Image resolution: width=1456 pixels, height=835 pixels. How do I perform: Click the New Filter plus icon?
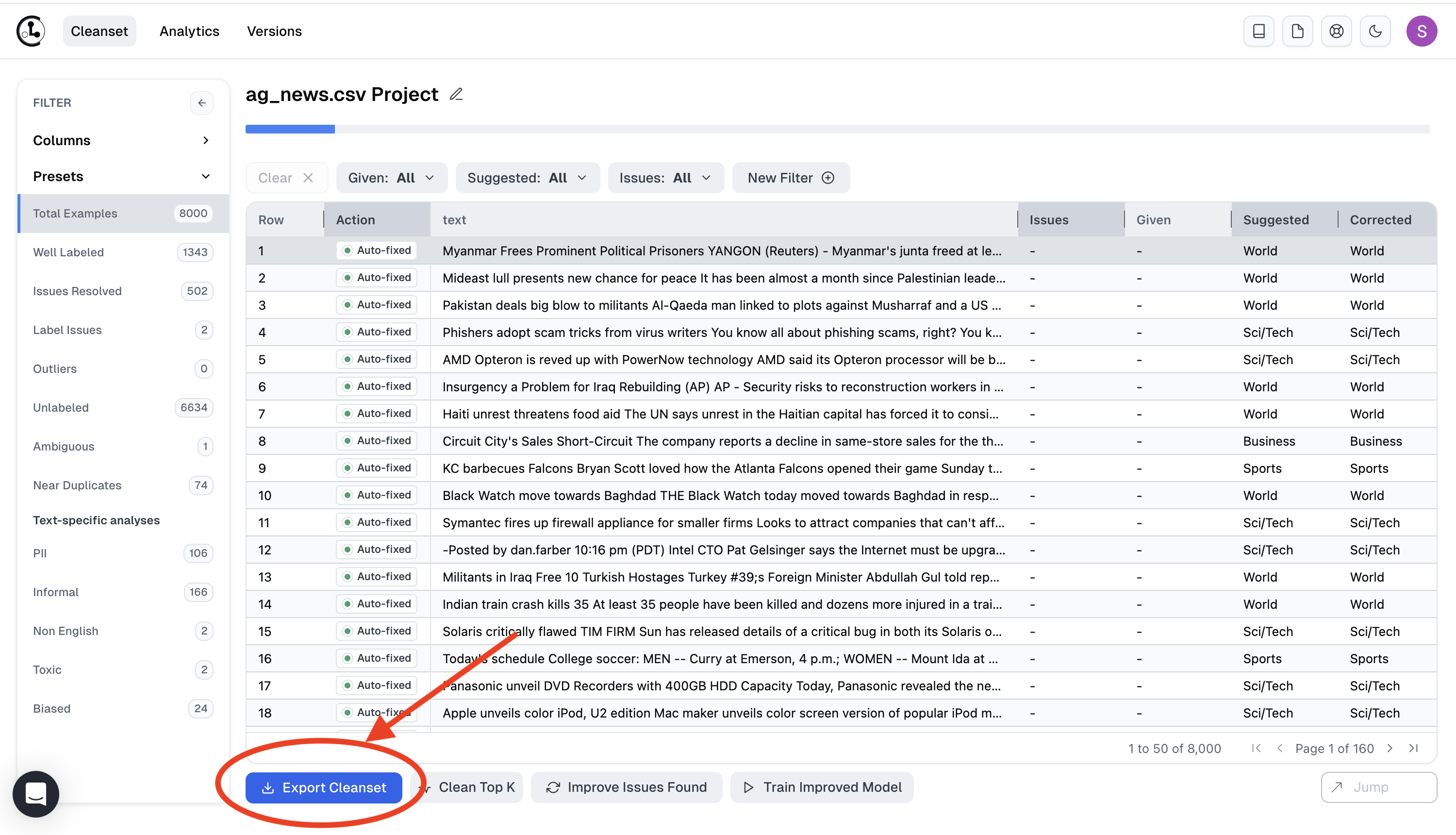[826, 178]
